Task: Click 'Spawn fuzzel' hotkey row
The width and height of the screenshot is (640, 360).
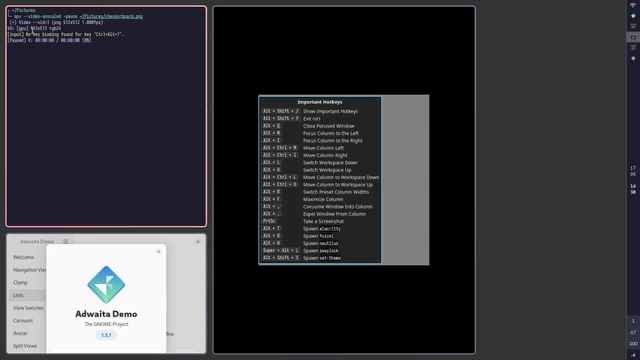Action: tap(320, 236)
